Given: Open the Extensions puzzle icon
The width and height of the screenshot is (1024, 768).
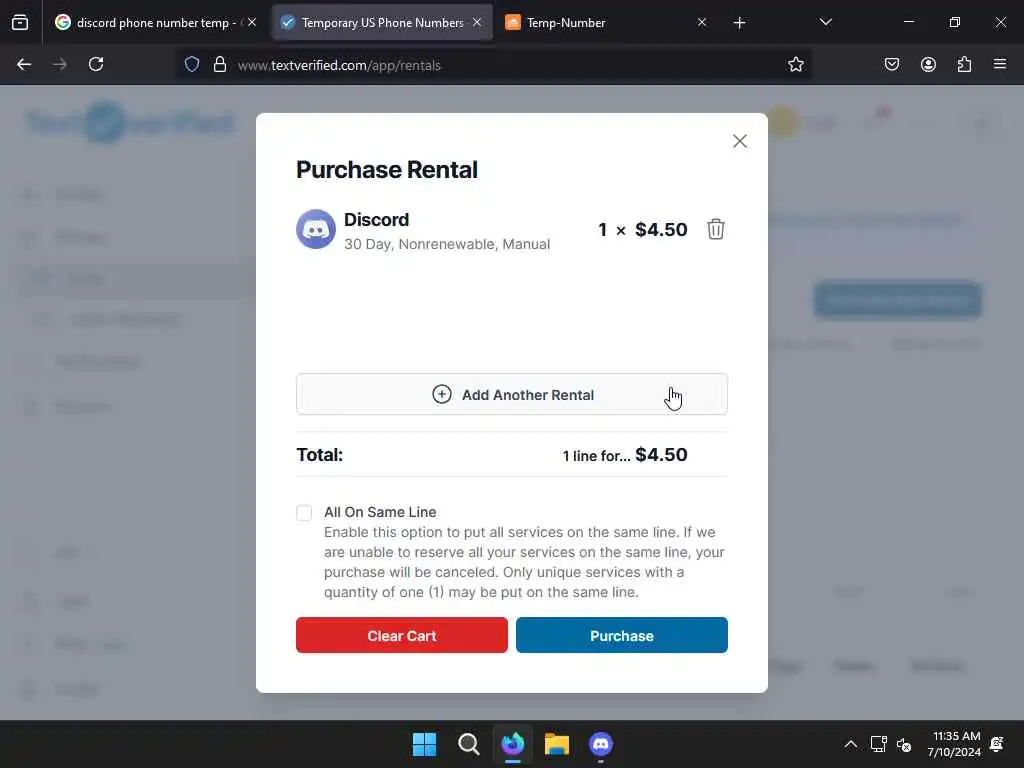Looking at the screenshot, I should 964,64.
